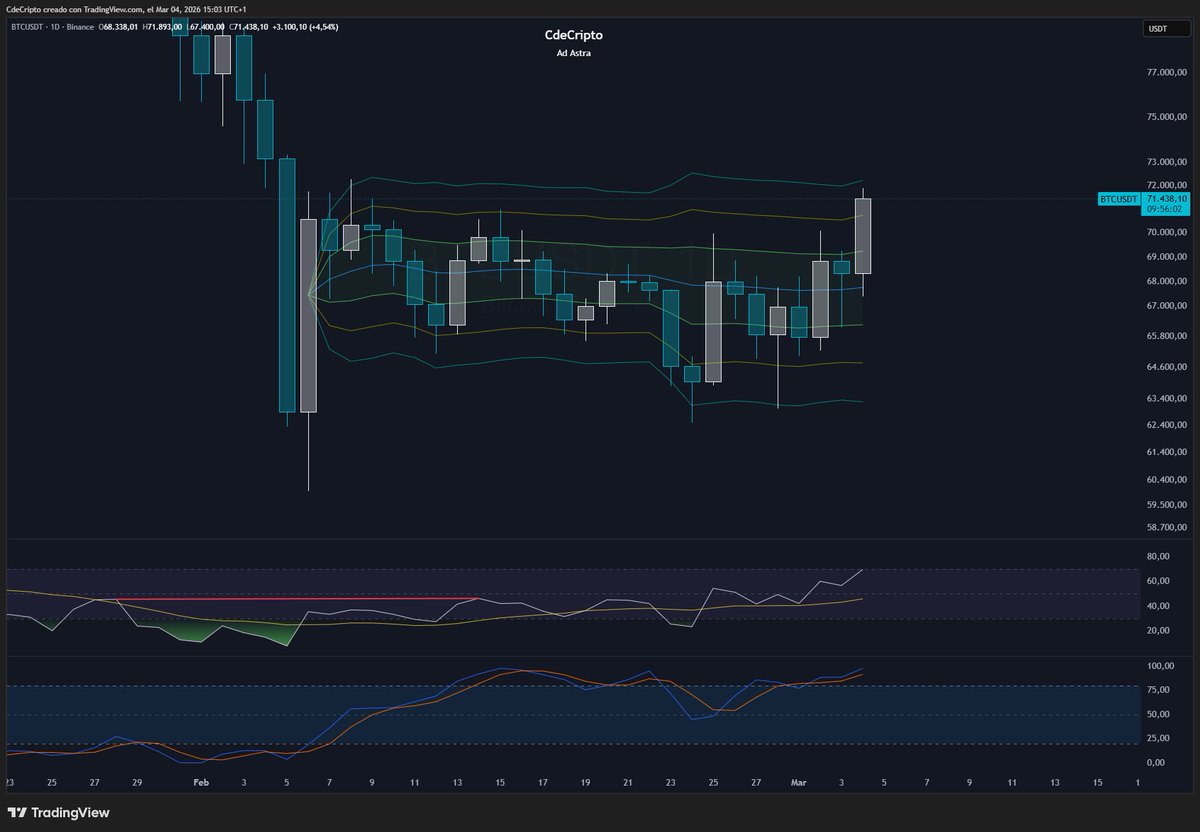This screenshot has width=1200, height=832.
Task: Click the TradingView logo
Action: [x=58, y=813]
